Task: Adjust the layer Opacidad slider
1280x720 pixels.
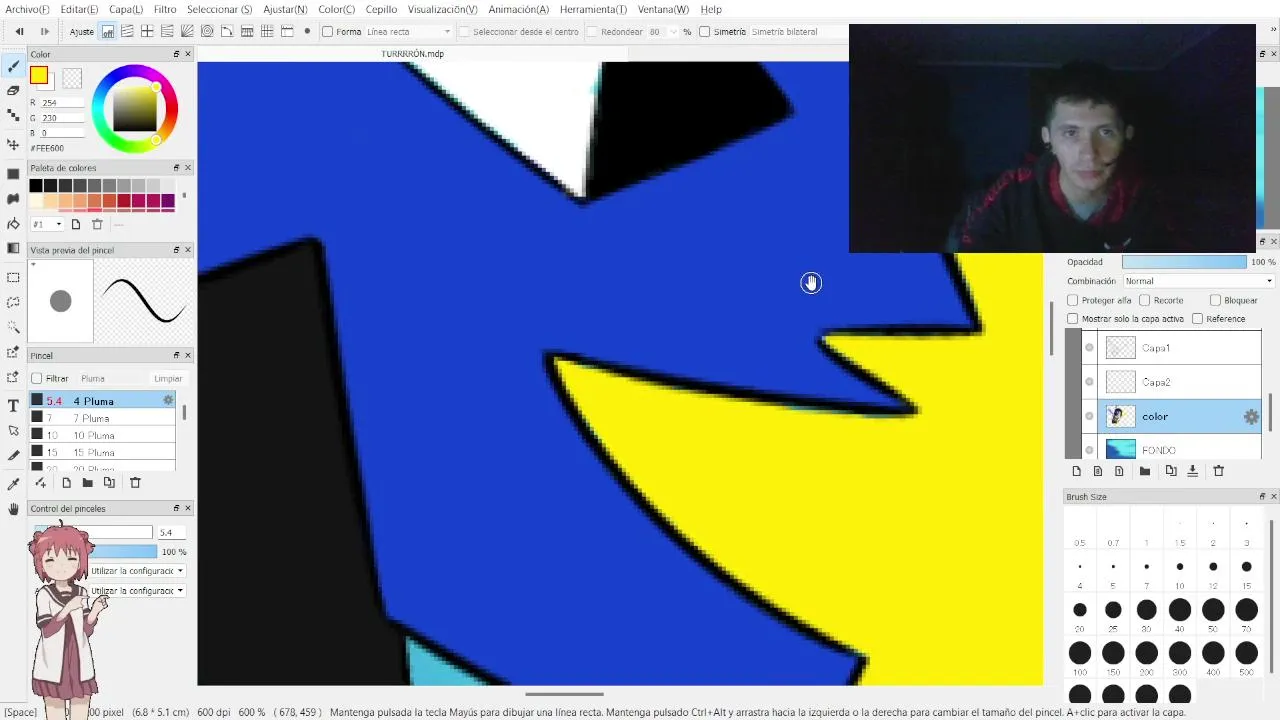Action: tap(1184, 262)
